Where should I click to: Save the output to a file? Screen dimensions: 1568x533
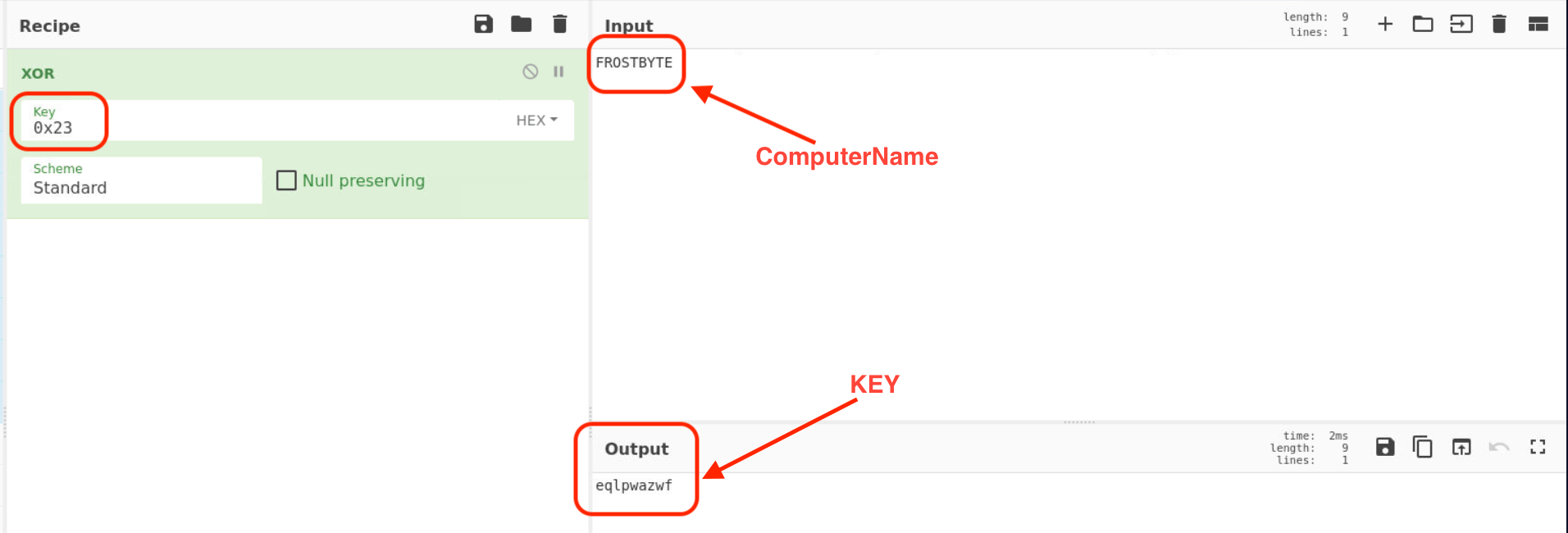pos(1385,447)
